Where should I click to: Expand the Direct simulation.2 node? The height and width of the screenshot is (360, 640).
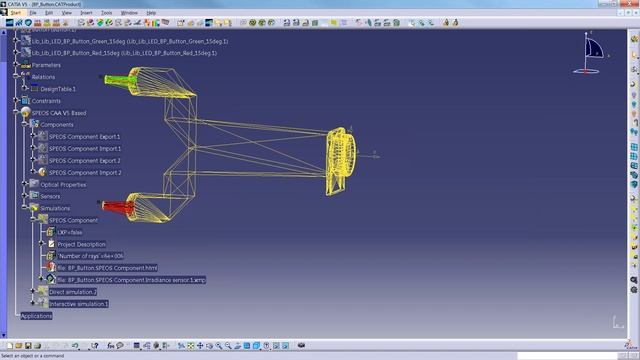[33, 291]
